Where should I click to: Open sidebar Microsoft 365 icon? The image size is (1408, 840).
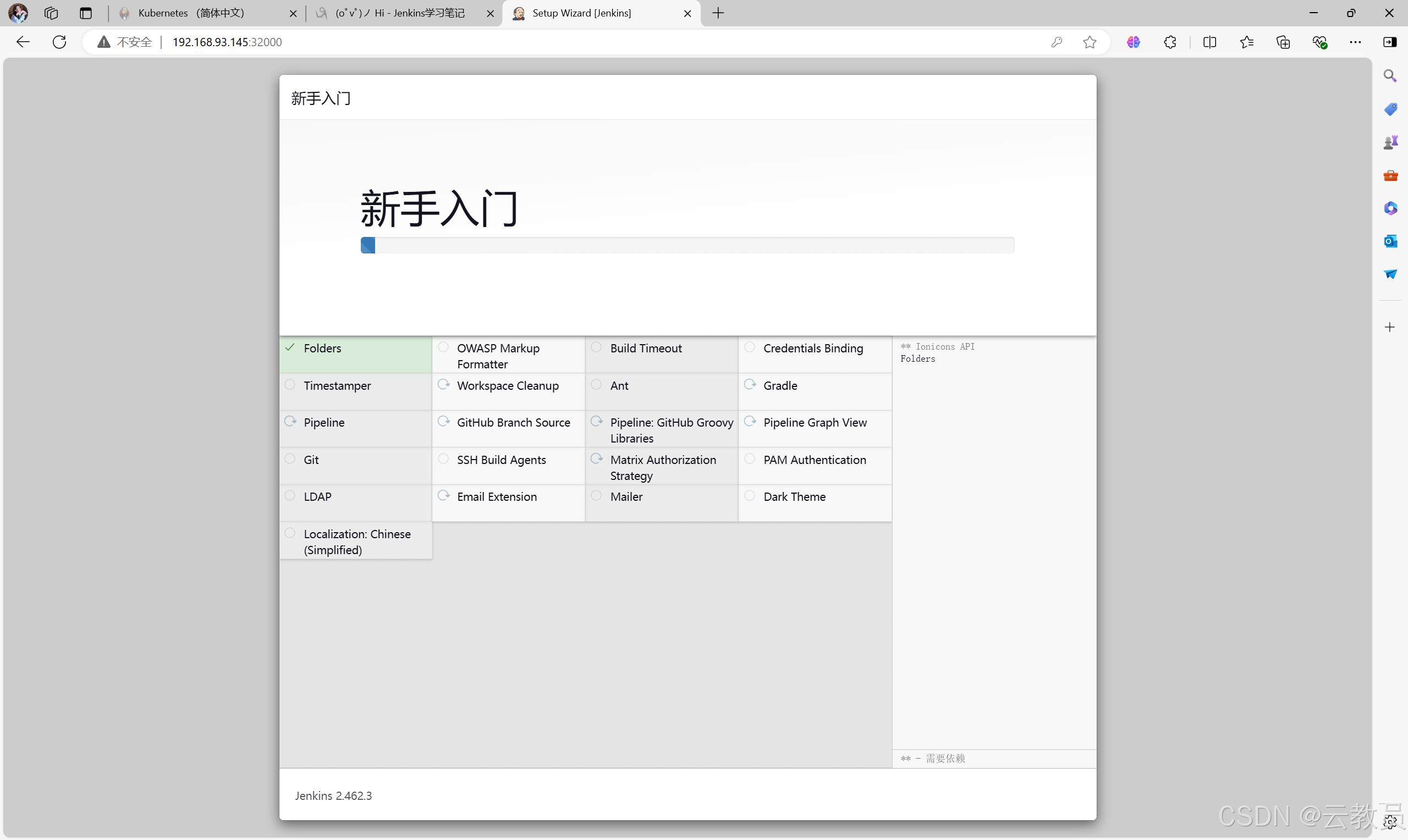click(1390, 208)
